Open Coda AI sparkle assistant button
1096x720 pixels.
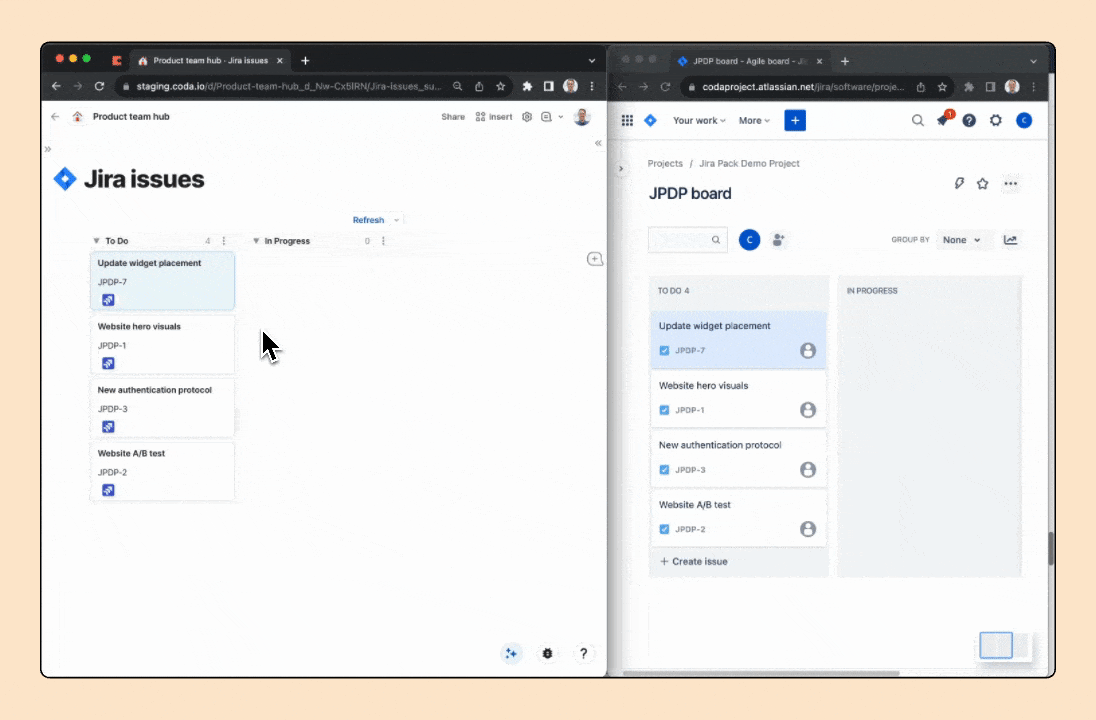tap(511, 654)
